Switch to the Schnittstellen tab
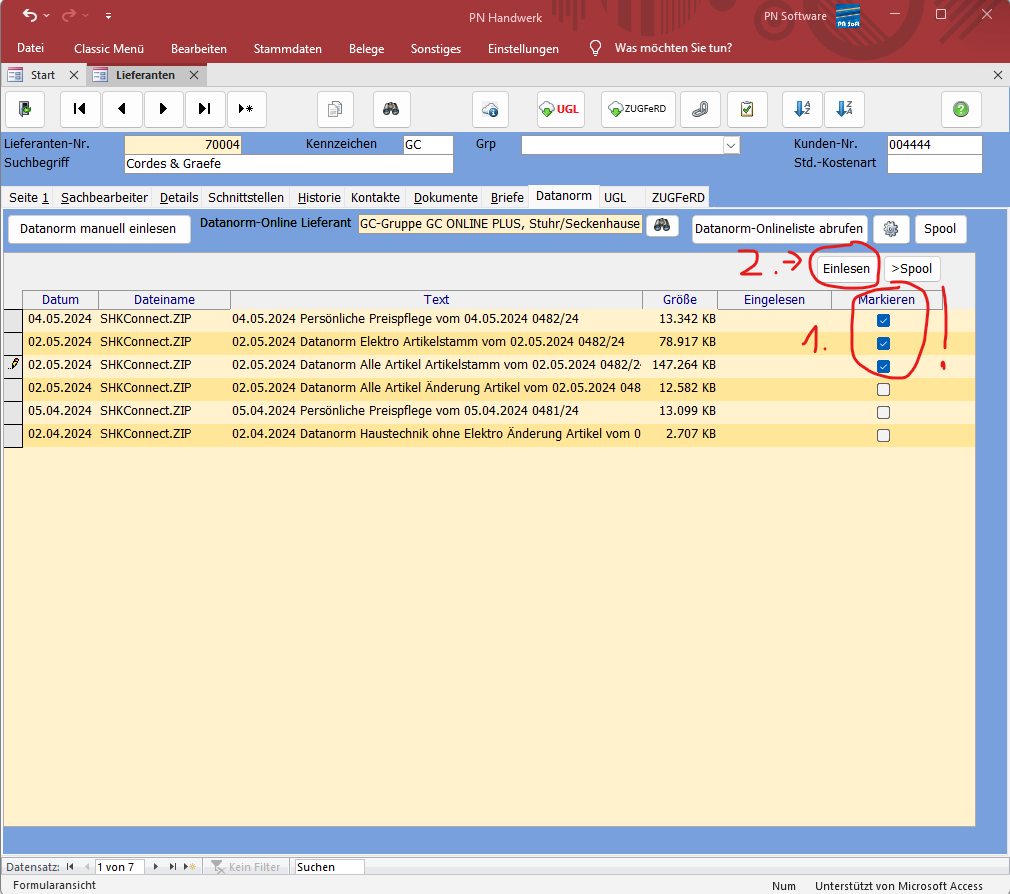This screenshot has height=894, width=1010. (245, 198)
